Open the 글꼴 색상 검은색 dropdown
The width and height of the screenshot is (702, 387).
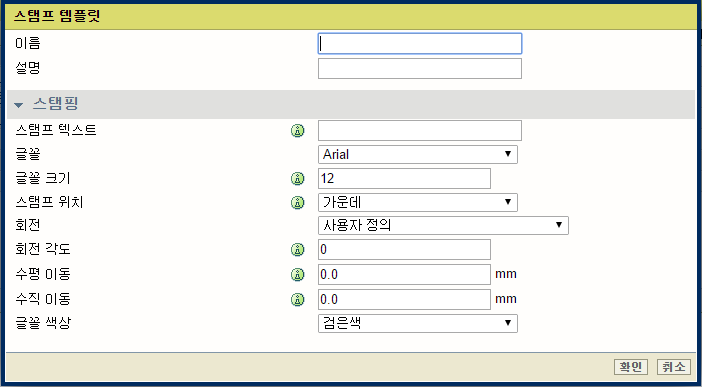(418, 323)
